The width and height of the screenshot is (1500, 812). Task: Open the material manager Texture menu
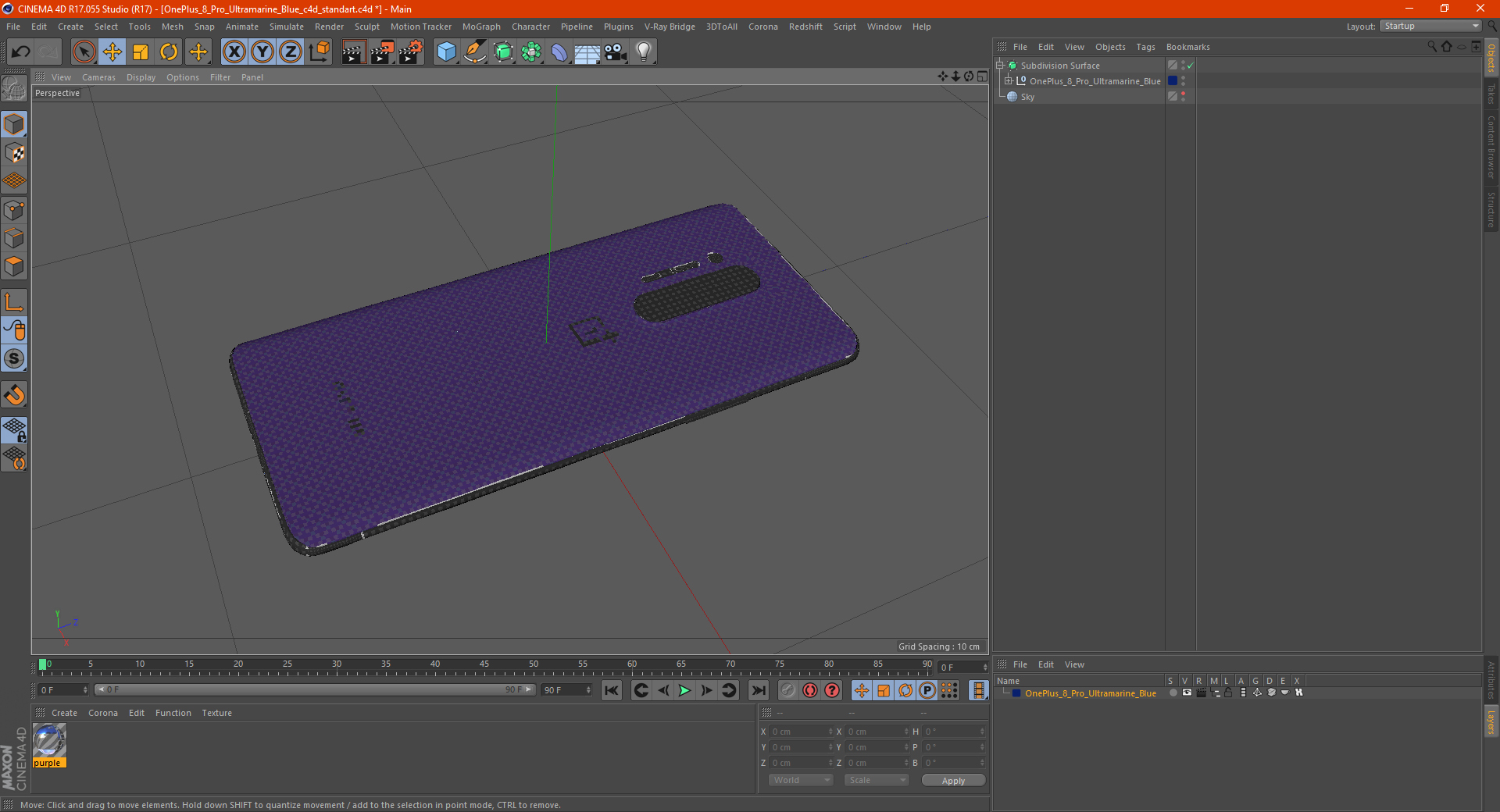216,713
